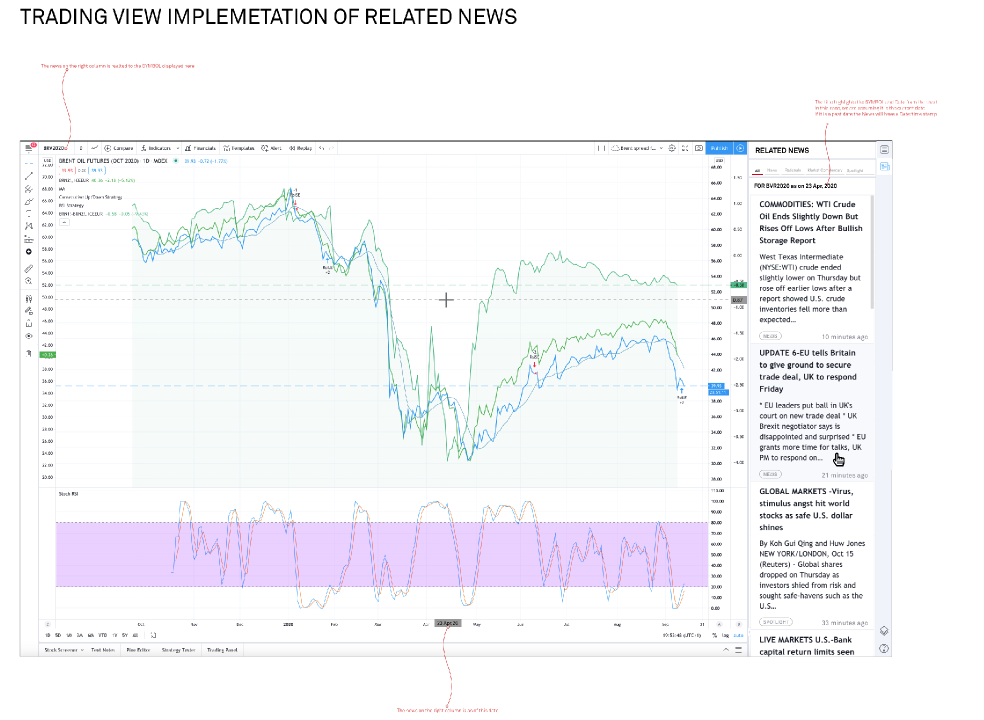Select the pitchfork drawing tool
This screenshot has height=720, width=984.
tap(29, 189)
